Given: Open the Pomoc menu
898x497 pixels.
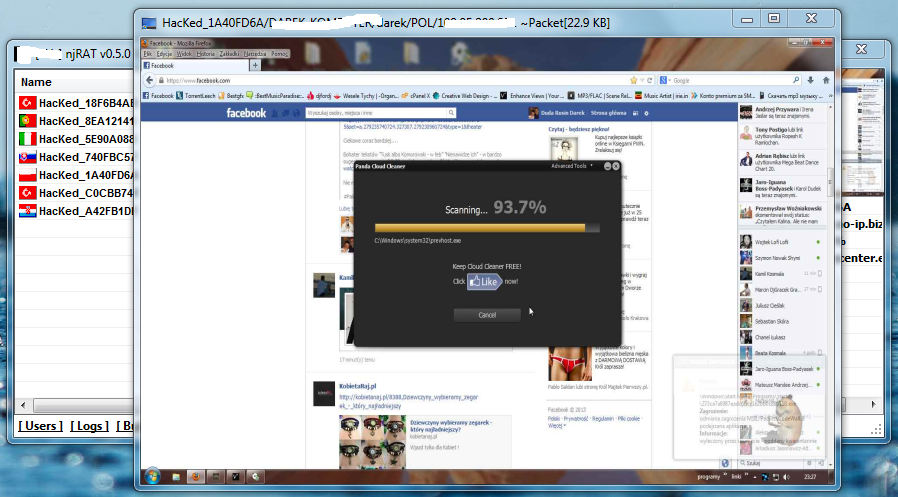Looking at the screenshot, I should click(x=279, y=54).
